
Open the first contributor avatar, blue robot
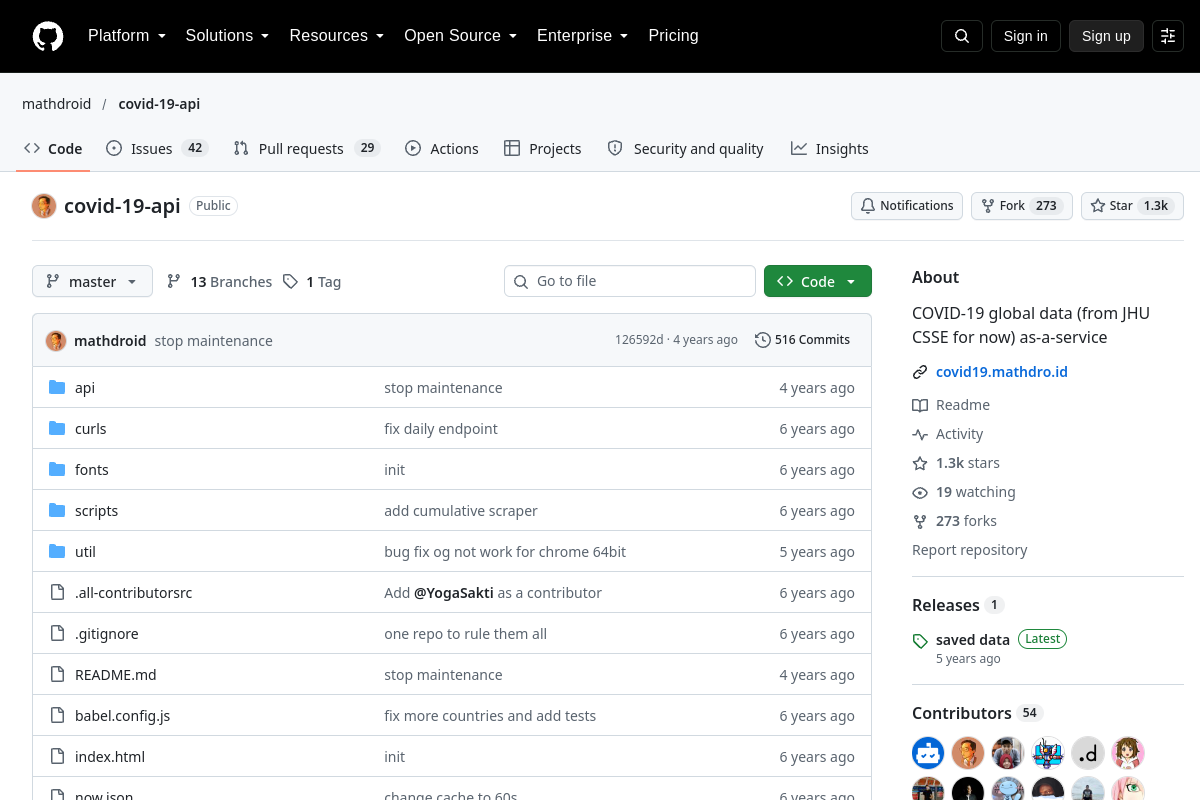[x=928, y=753]
